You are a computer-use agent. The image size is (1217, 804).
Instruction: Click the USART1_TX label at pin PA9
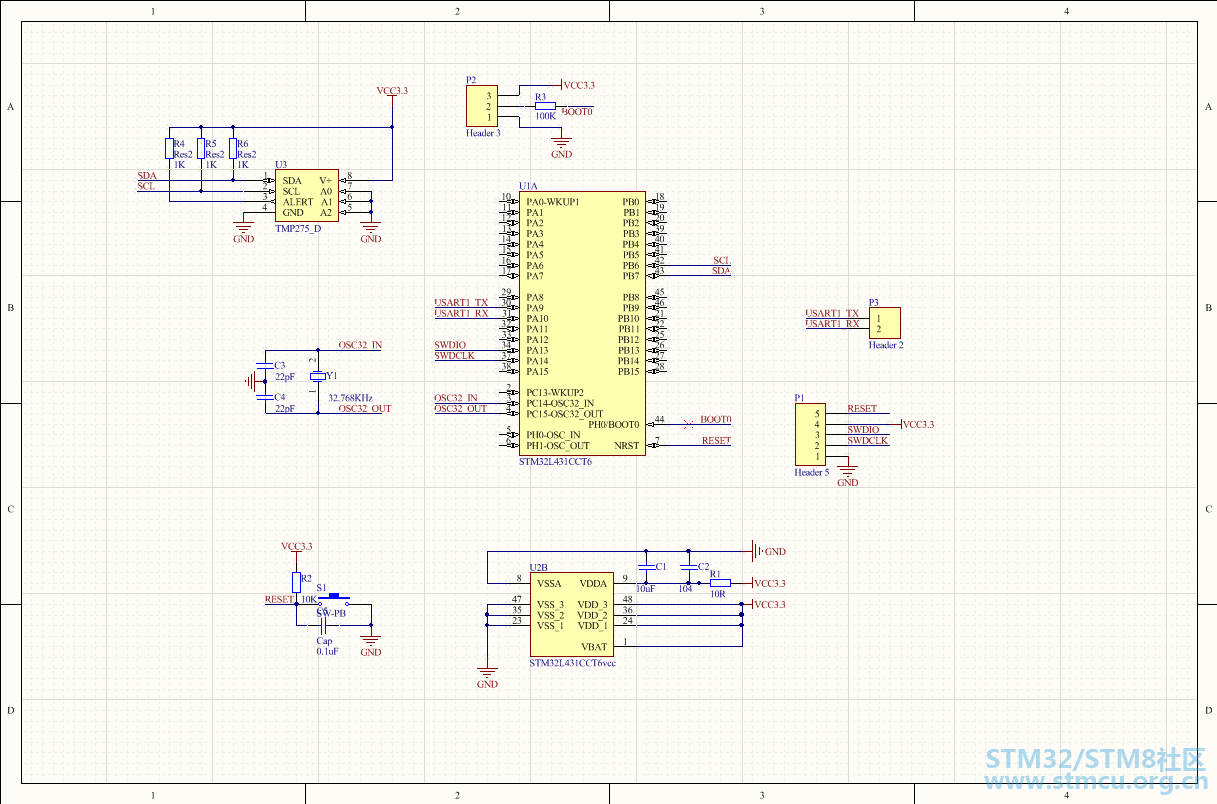461,302
